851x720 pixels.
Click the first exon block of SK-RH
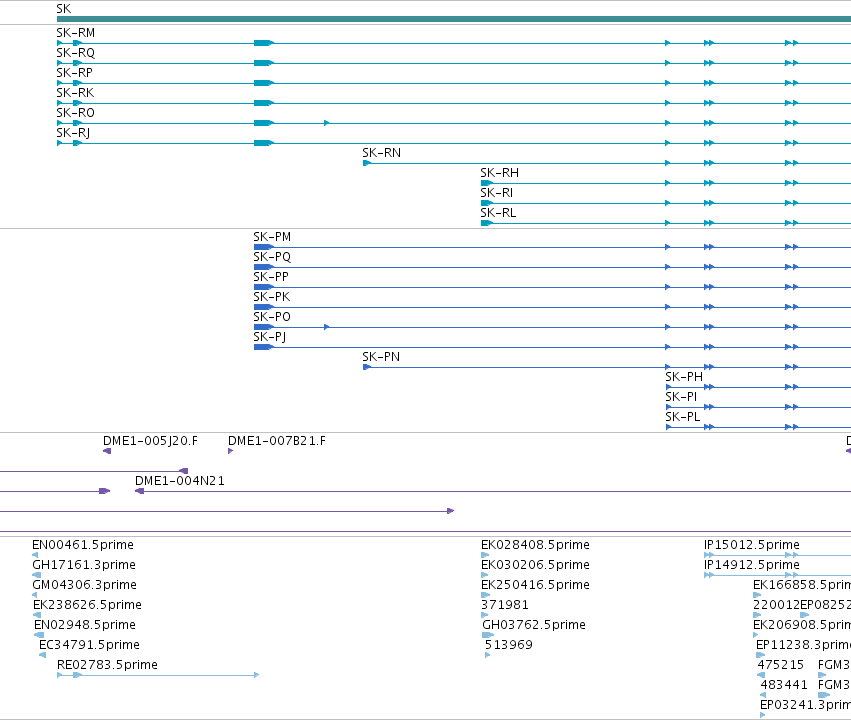[x=487, y=183]
